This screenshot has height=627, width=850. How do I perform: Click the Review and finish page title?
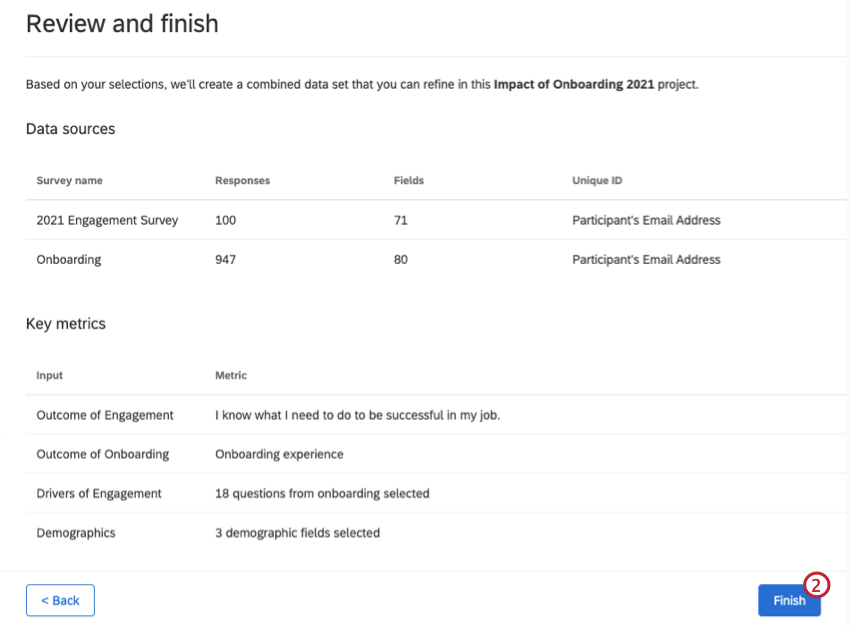point(122,23)
